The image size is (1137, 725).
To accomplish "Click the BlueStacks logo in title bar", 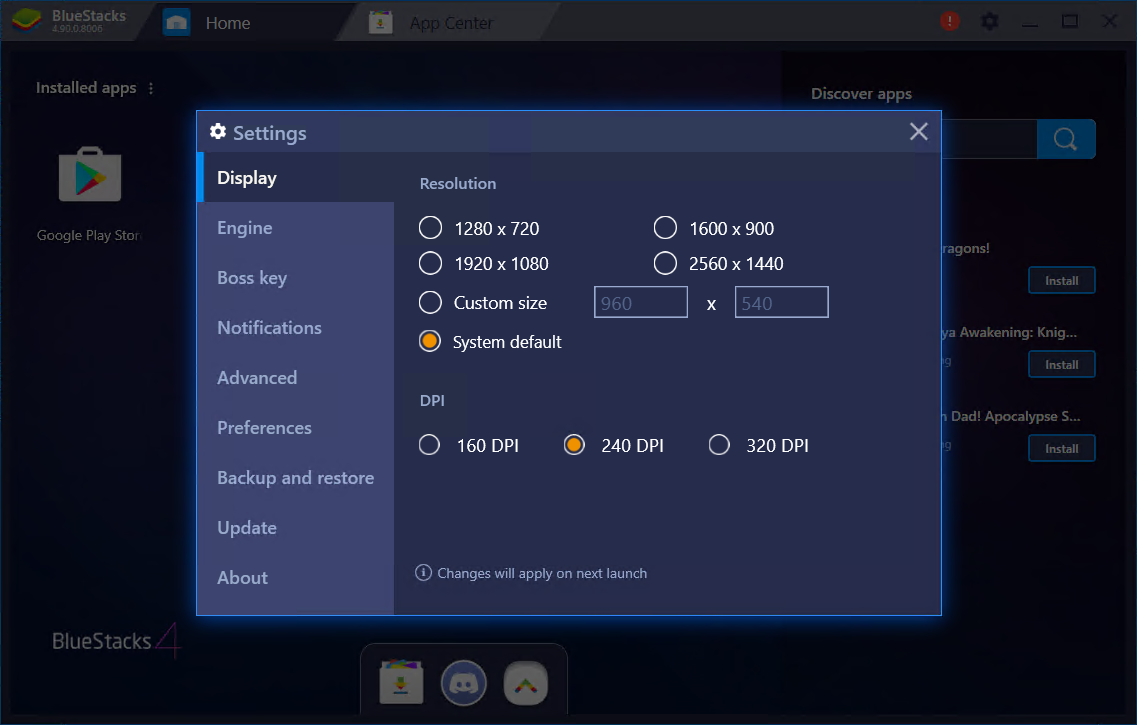I will [27, 21].
